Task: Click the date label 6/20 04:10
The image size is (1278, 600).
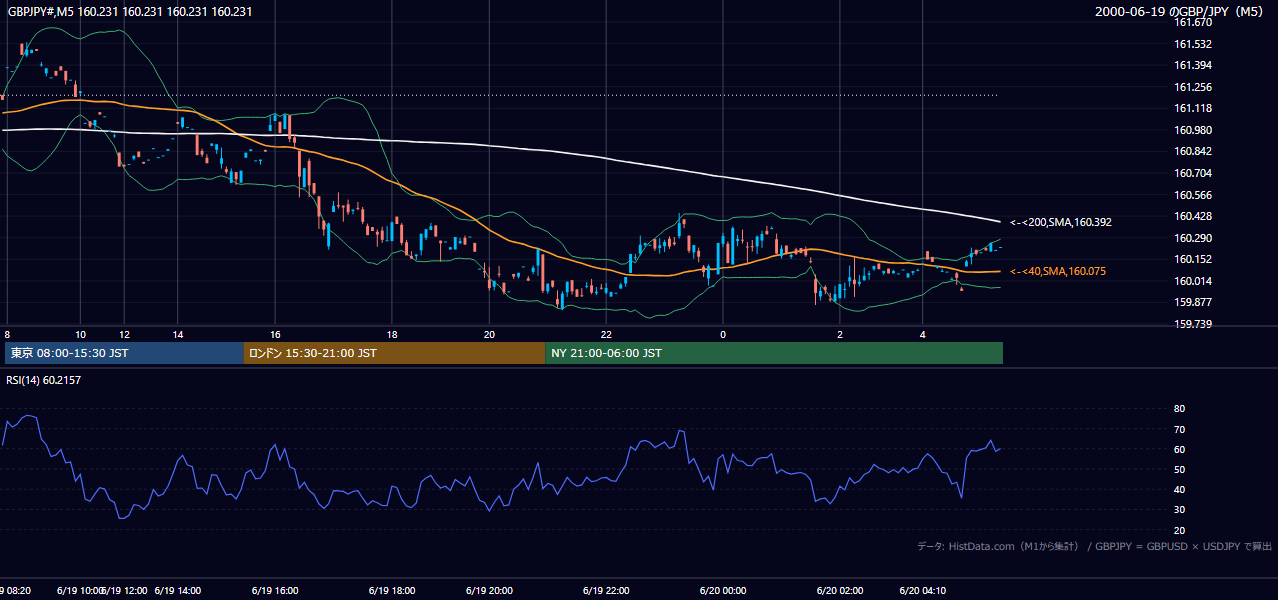Action: [x=923, y=591]
